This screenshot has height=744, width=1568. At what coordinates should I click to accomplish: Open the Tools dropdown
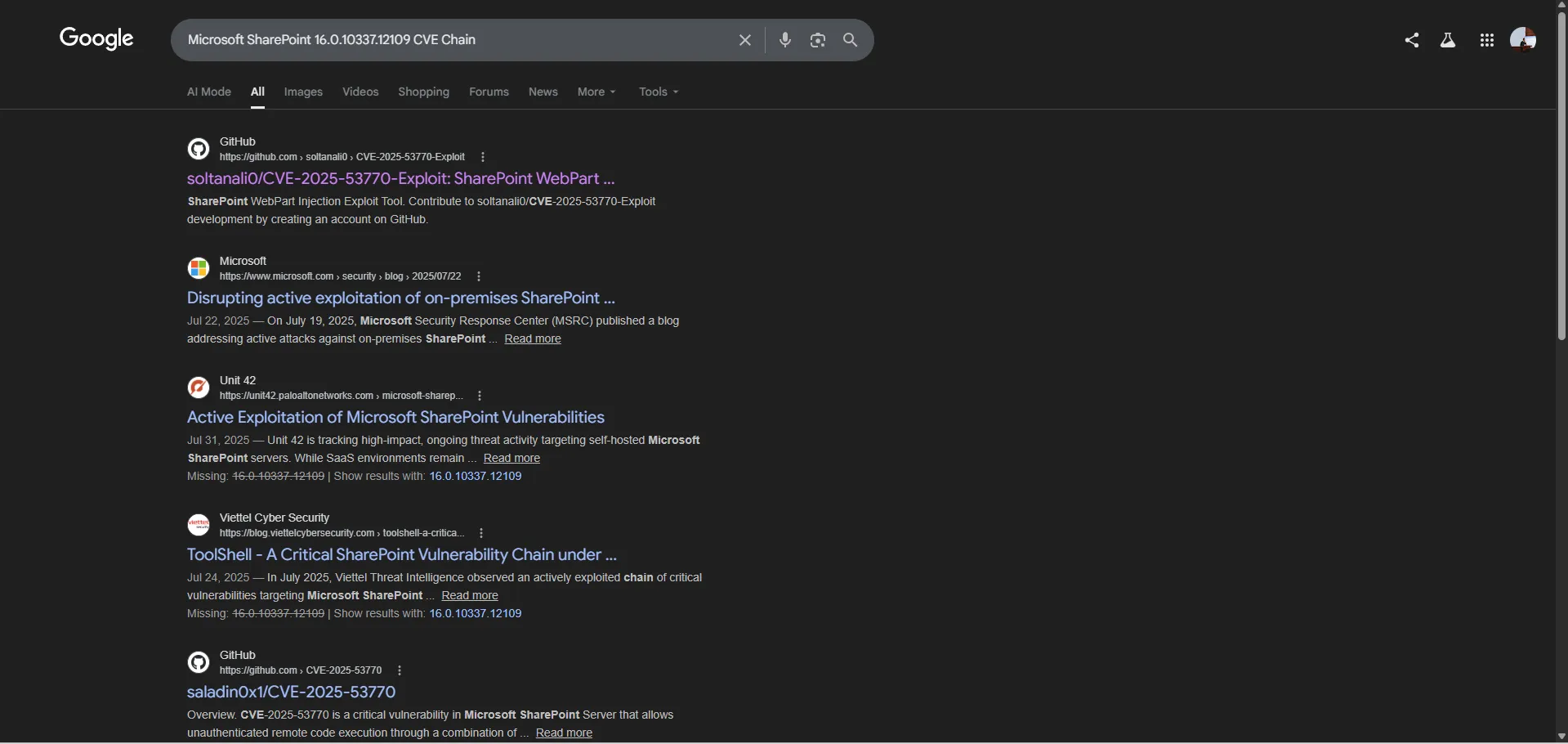coord(658,92)
